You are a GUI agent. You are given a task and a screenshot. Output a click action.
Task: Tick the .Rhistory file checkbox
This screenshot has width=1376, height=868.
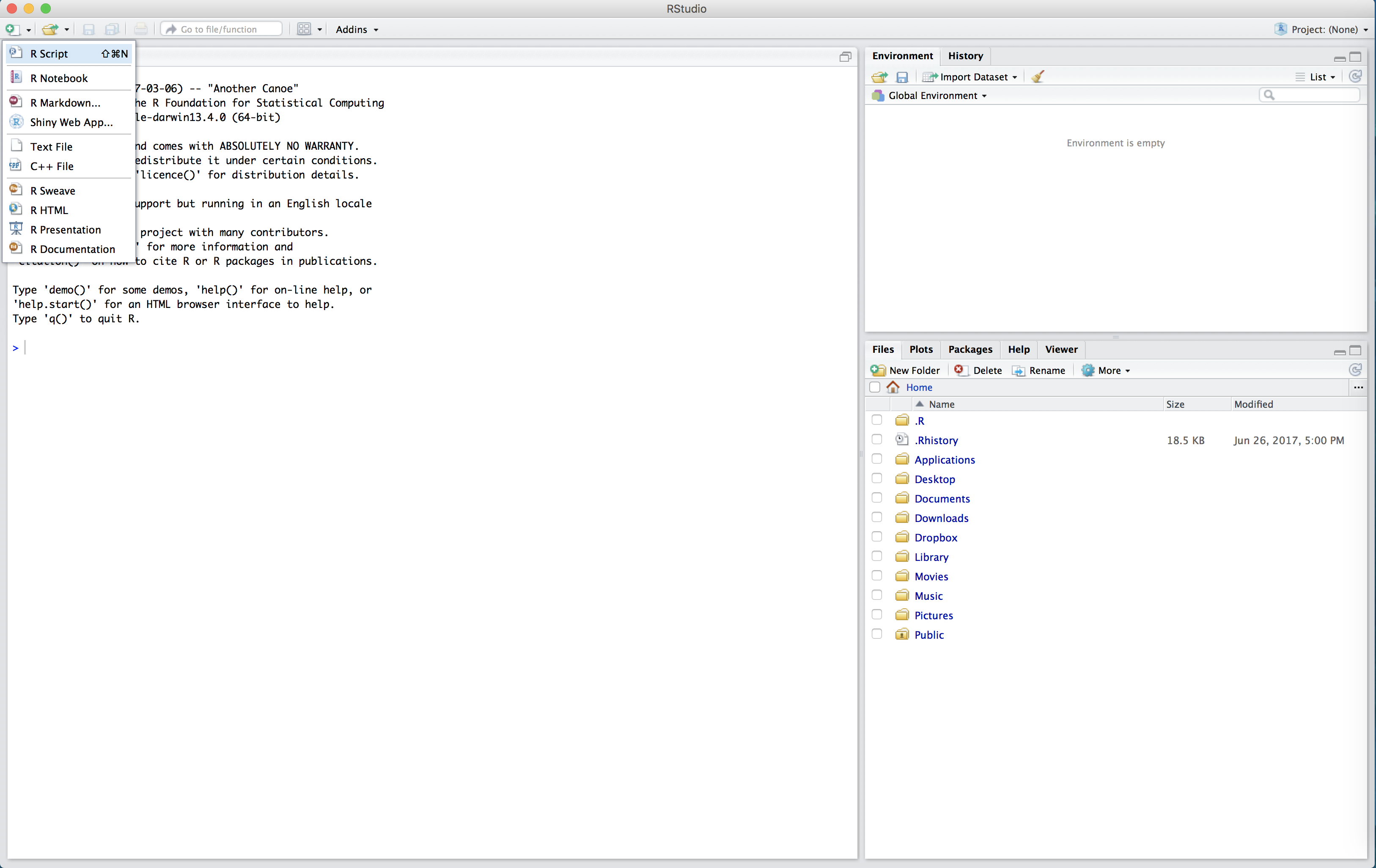[876, 440]
